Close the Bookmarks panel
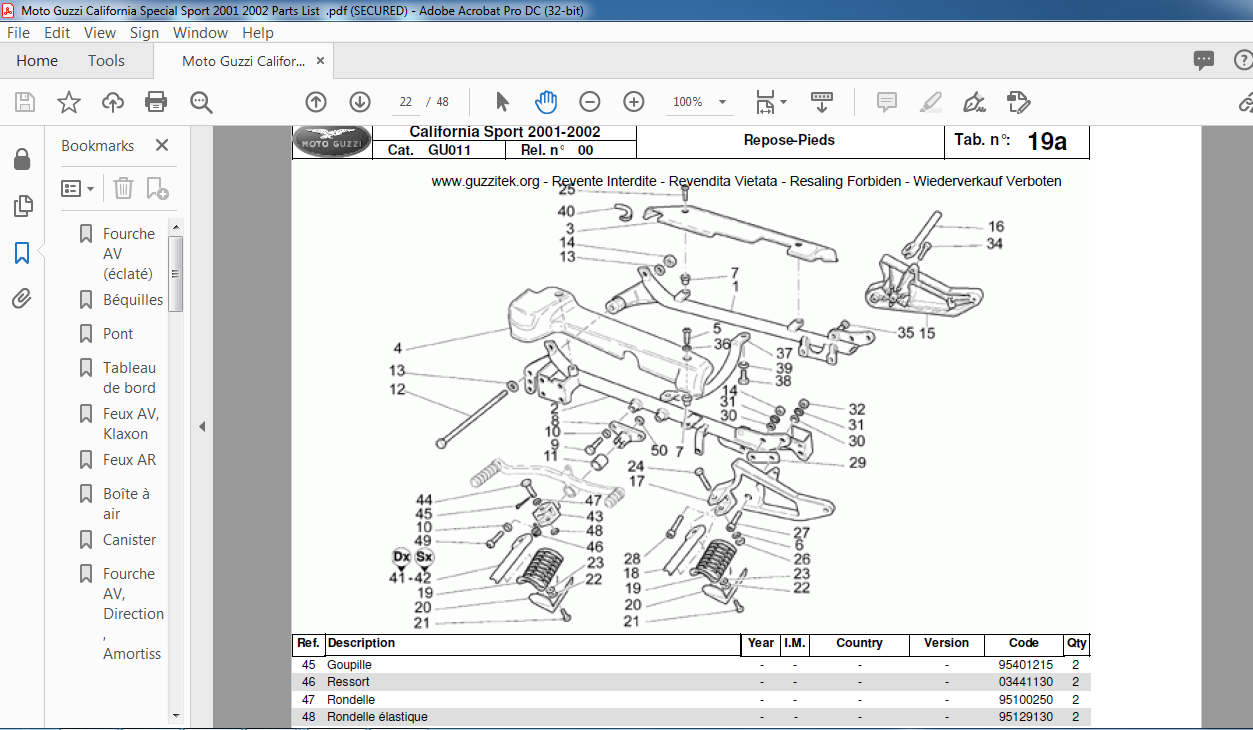Screen dimensions: 1253x730 click(162, 145)
